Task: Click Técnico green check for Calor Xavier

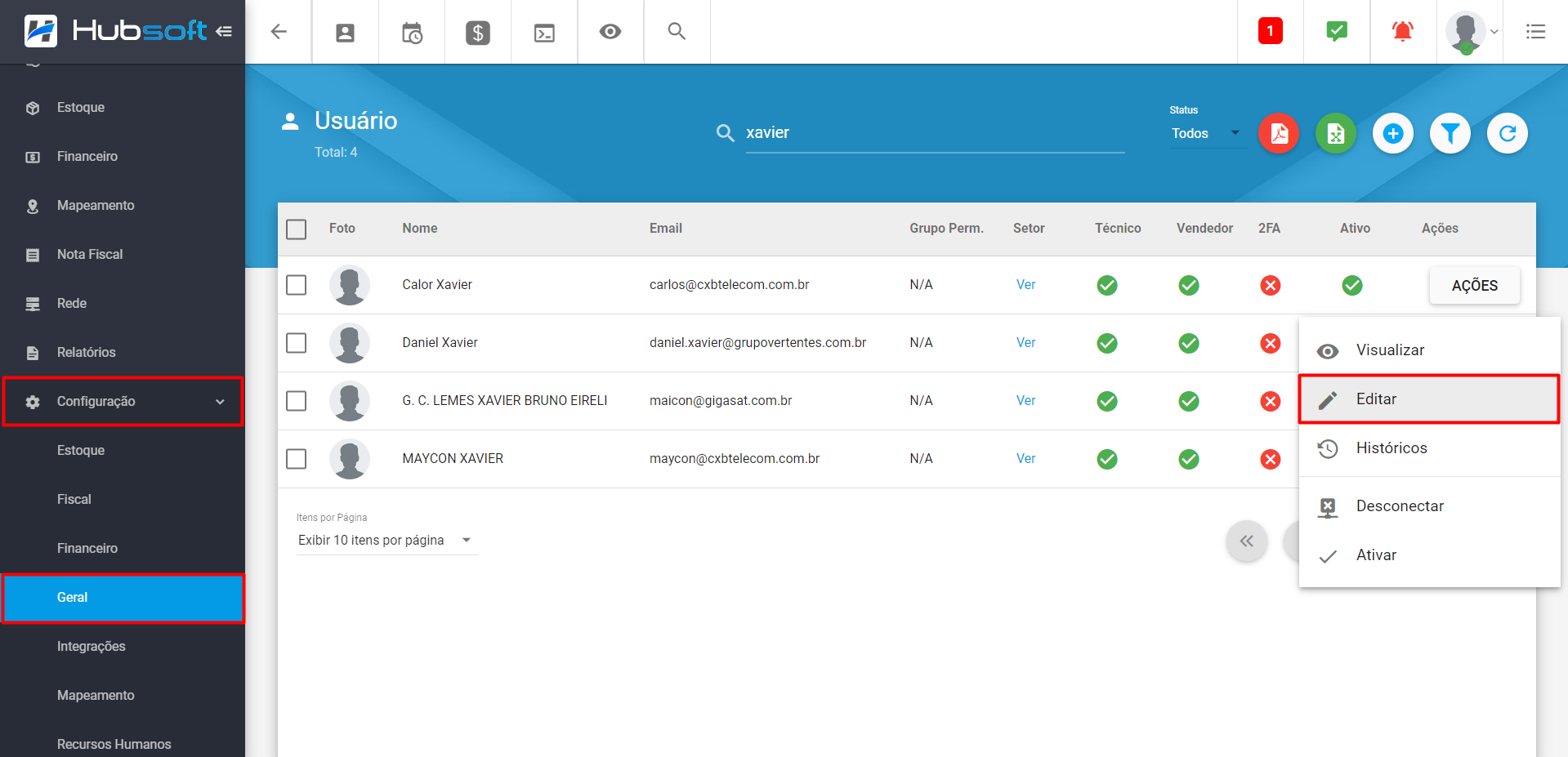Action: pos(1107,285)
